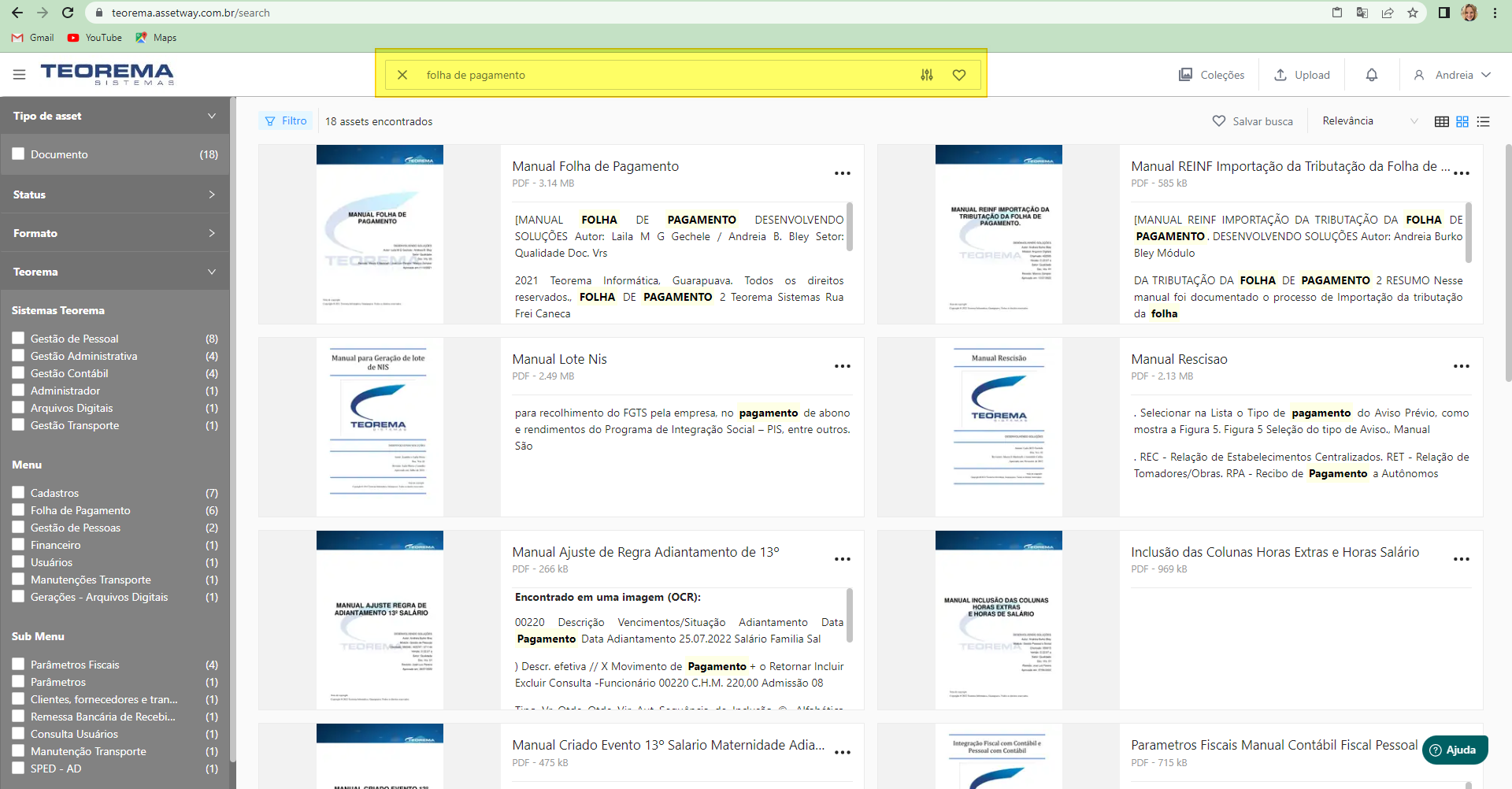Open Gmail bookmark
Screen dimensions: 1512x789
tap(33, 38)
